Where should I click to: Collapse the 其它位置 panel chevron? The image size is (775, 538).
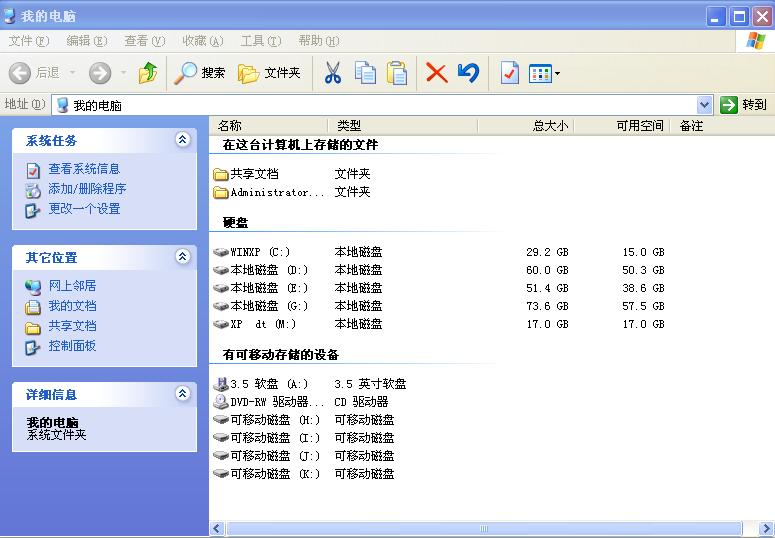pos(182,256)
